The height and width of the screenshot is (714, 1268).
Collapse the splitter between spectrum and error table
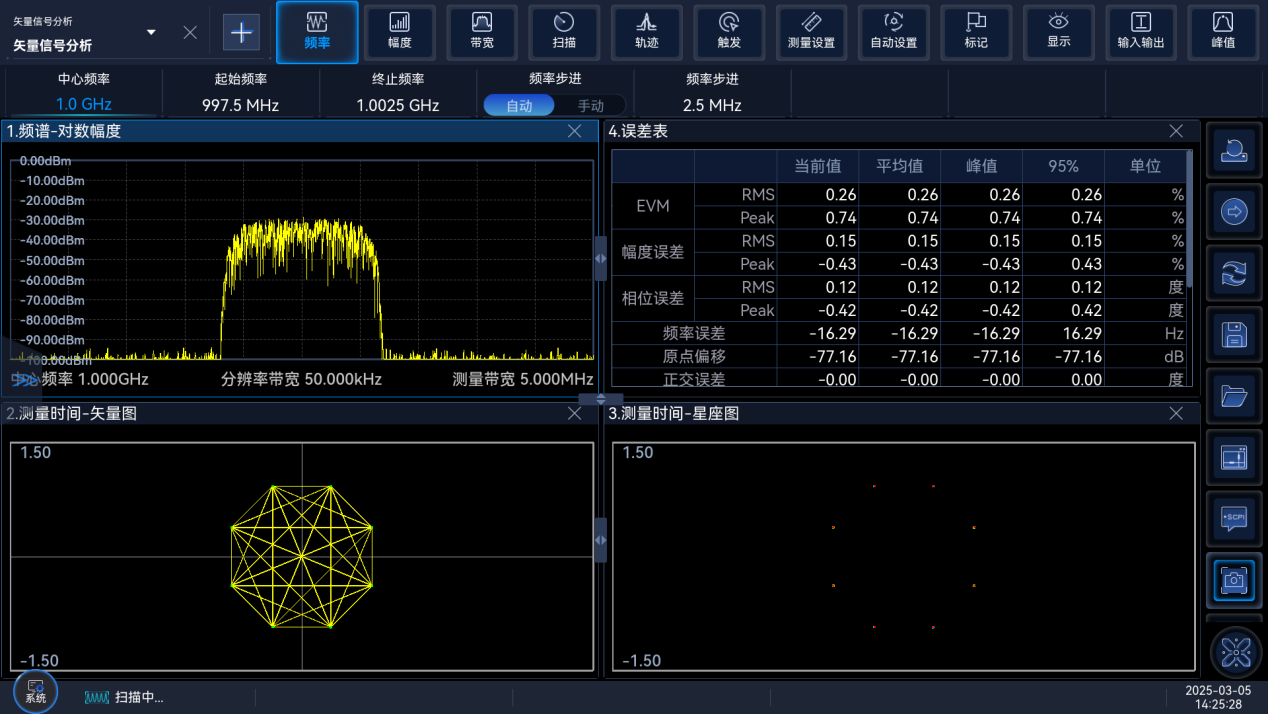pyautogui.click(x=600, y=258)
